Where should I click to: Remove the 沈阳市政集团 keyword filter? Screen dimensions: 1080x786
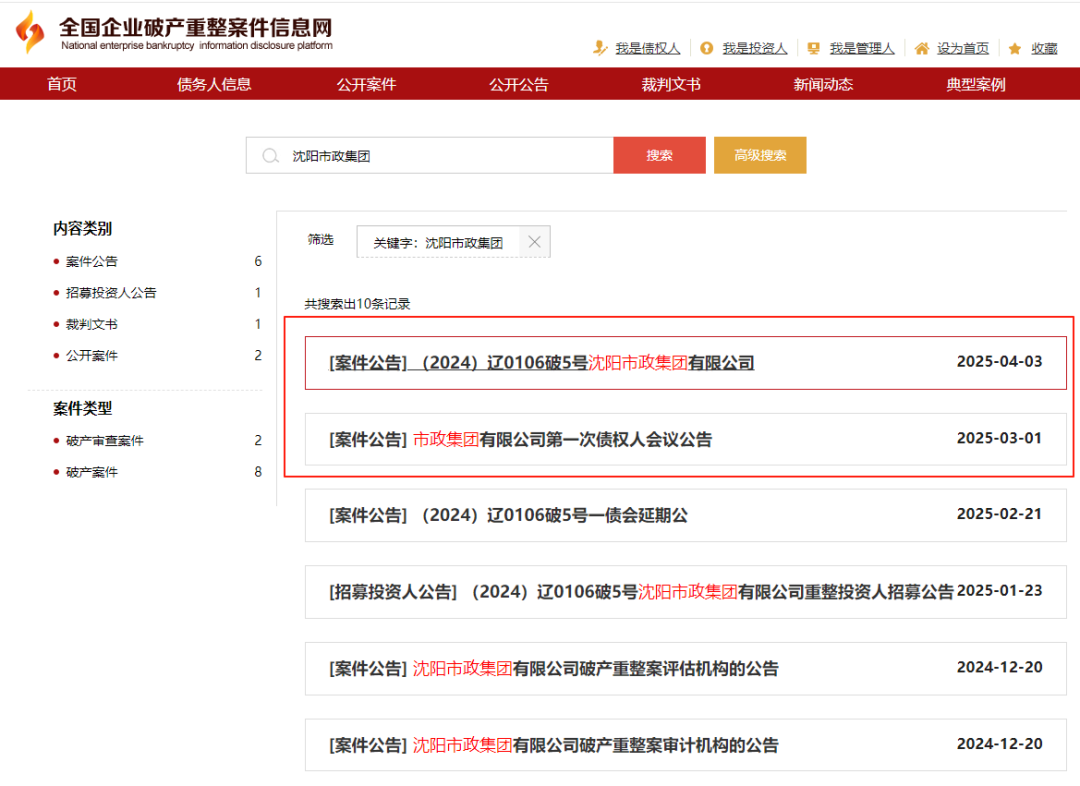click(x=534, y=242)
